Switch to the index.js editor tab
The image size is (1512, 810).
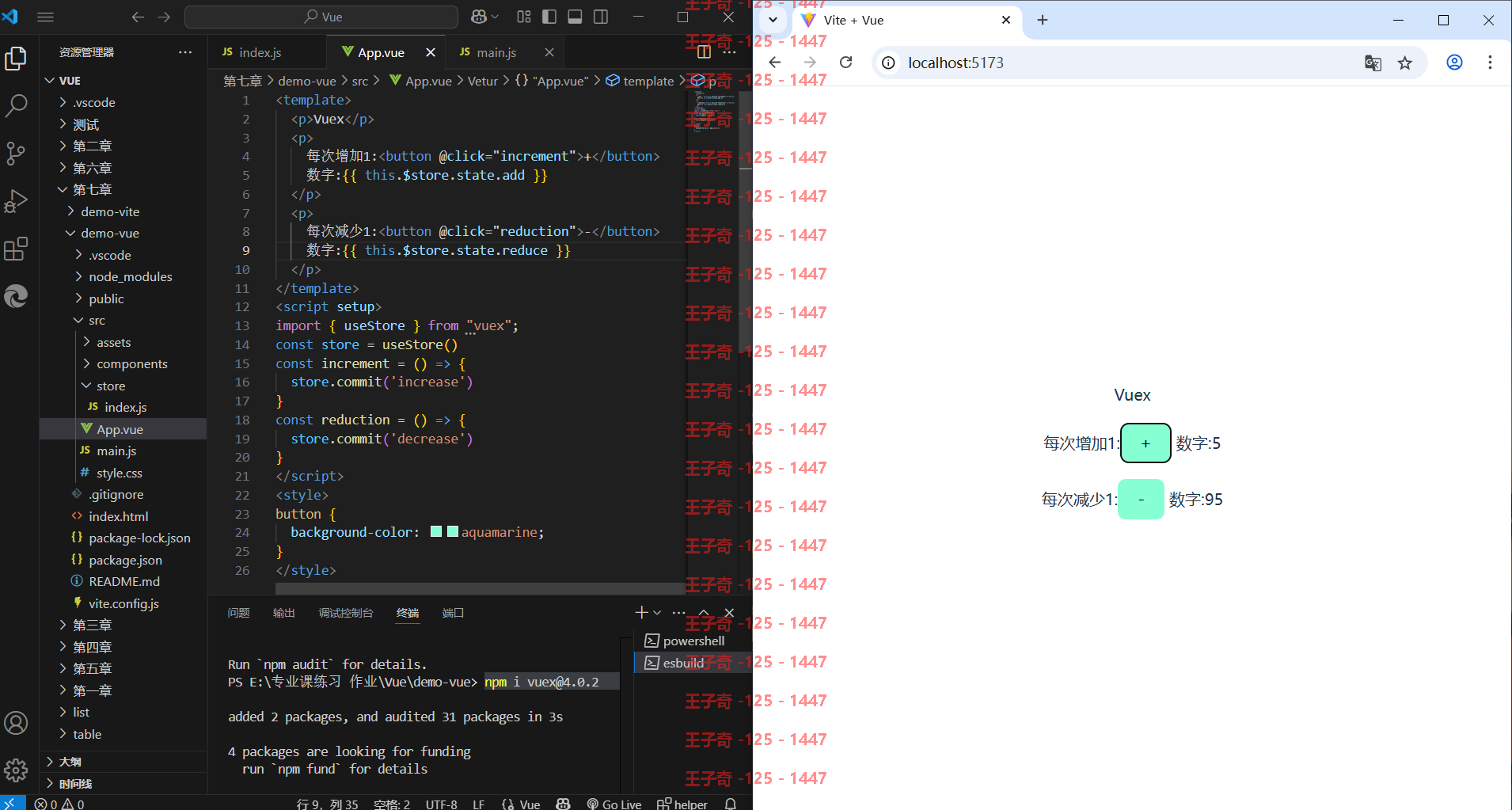coord(261,52)
